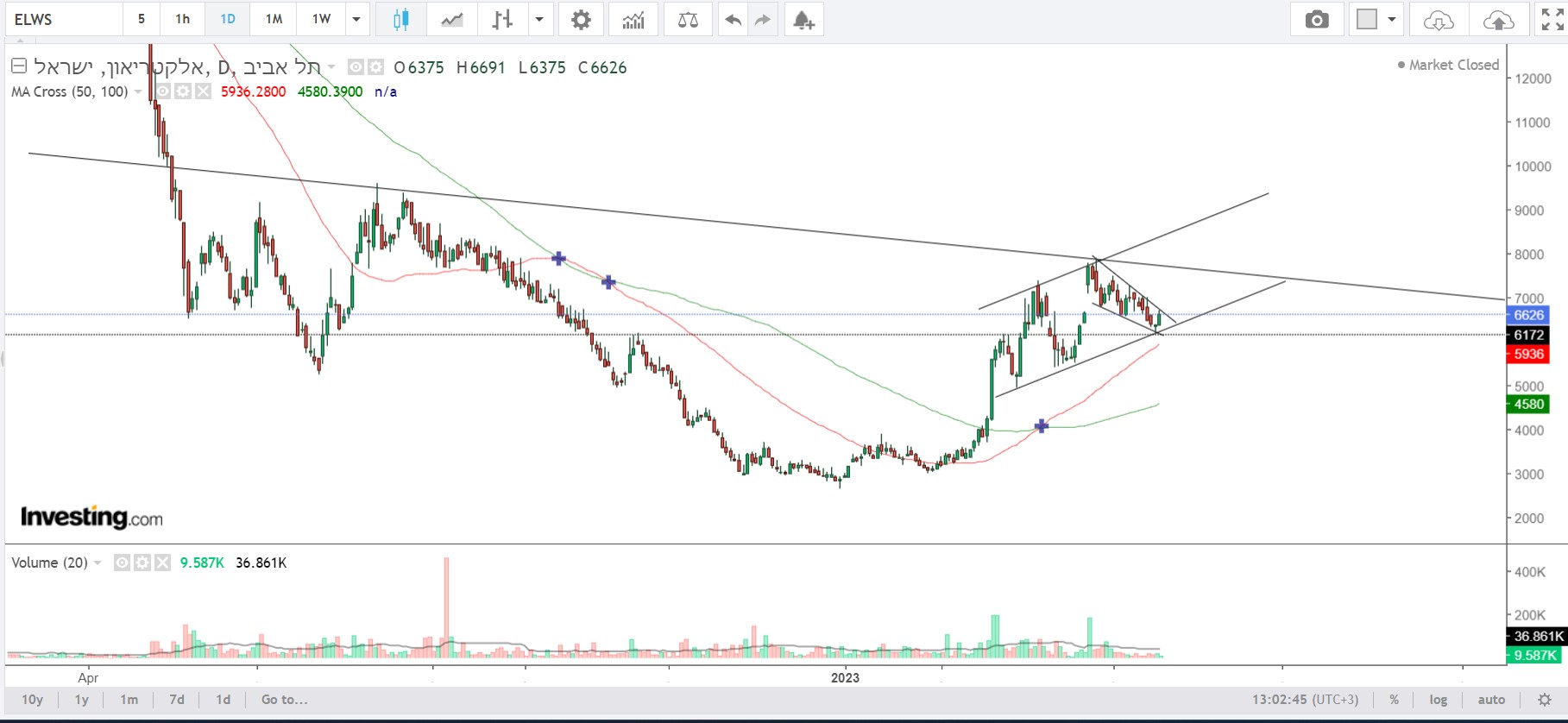The image size is (1568, 723).
Task: Click the Market Closed status indicator
Action: click(1449, 65)
